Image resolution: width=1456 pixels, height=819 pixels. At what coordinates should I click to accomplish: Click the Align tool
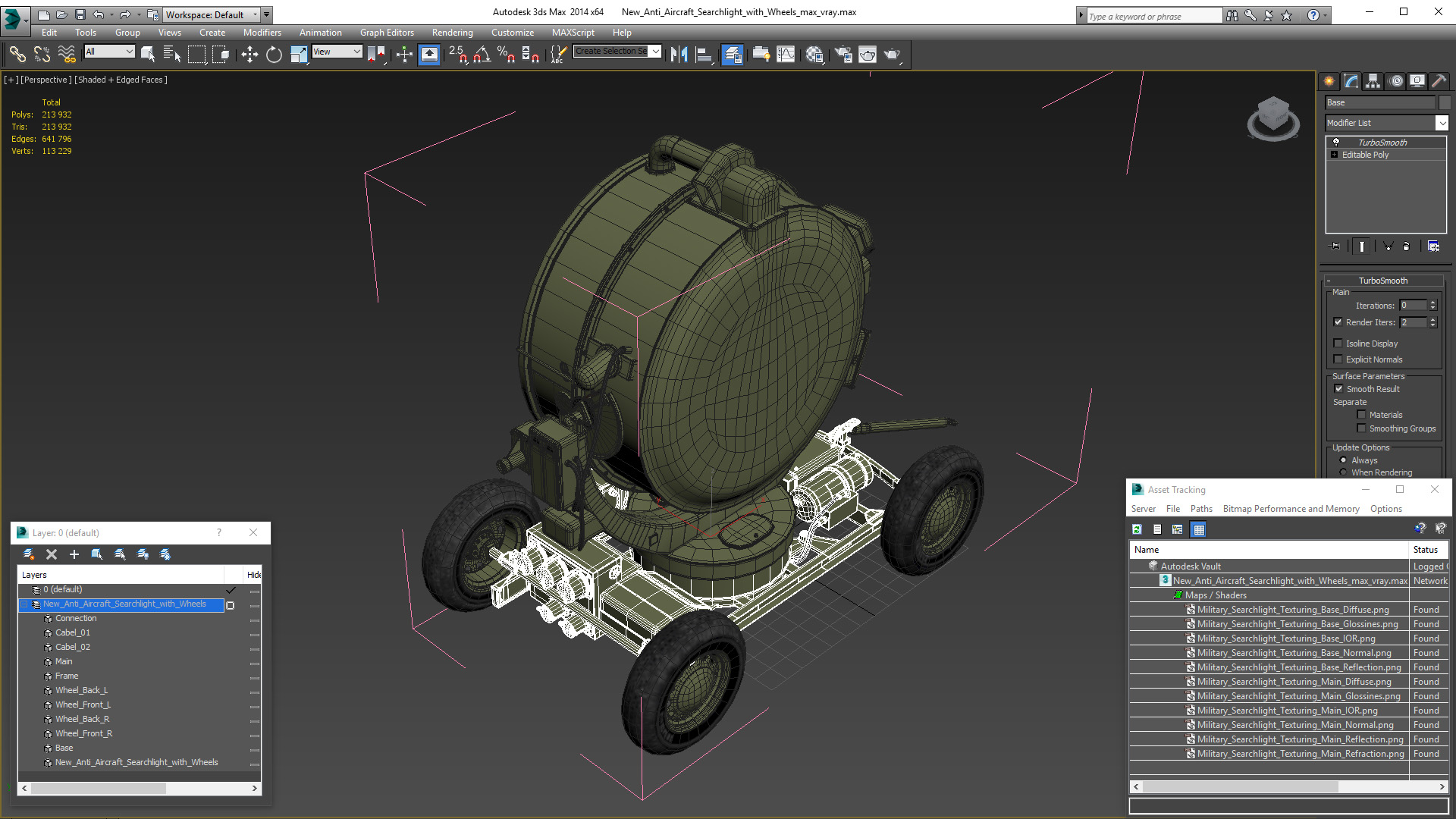(704, 54)
